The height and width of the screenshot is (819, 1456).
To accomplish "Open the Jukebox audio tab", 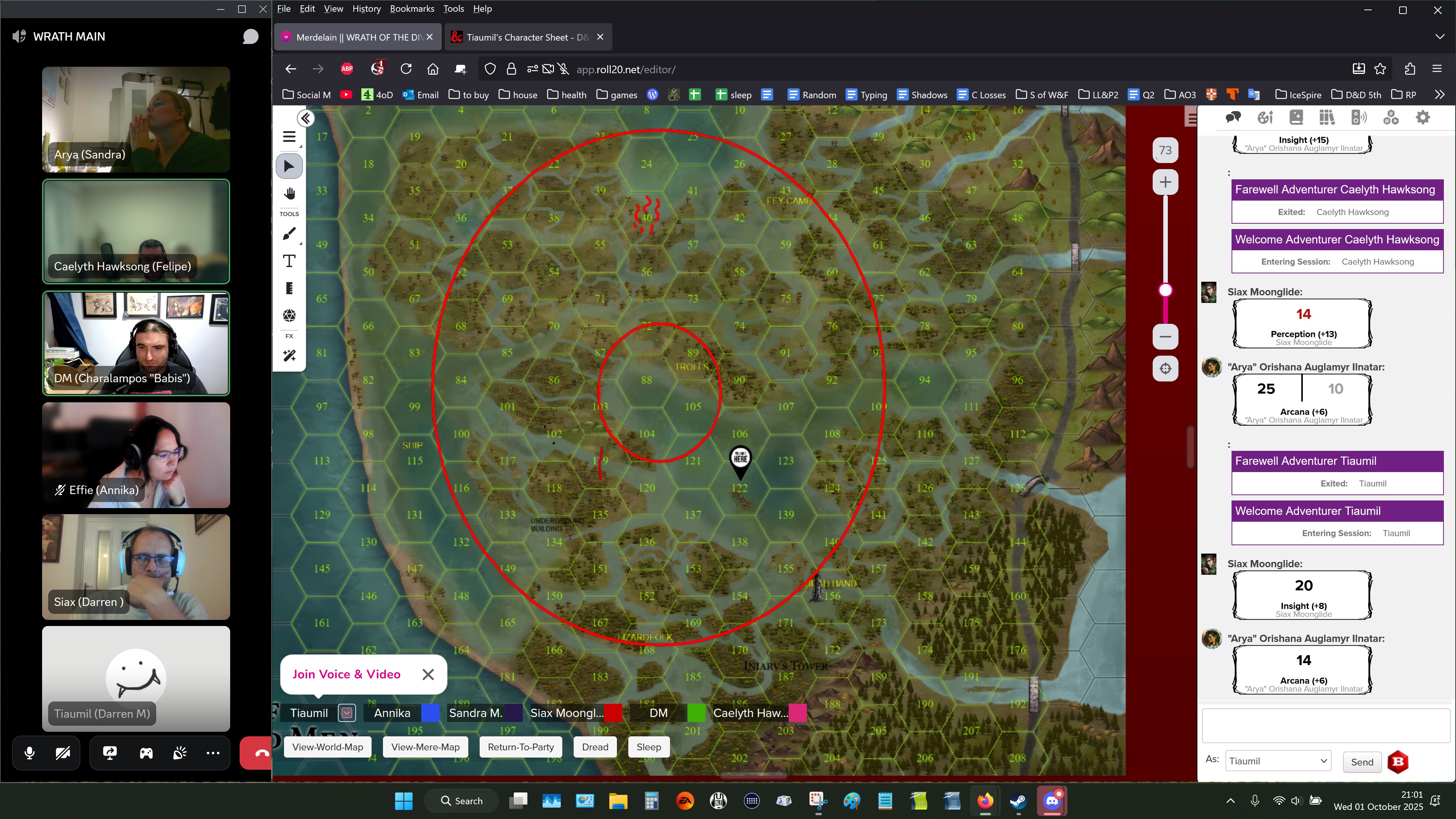I will [1359, 118].
